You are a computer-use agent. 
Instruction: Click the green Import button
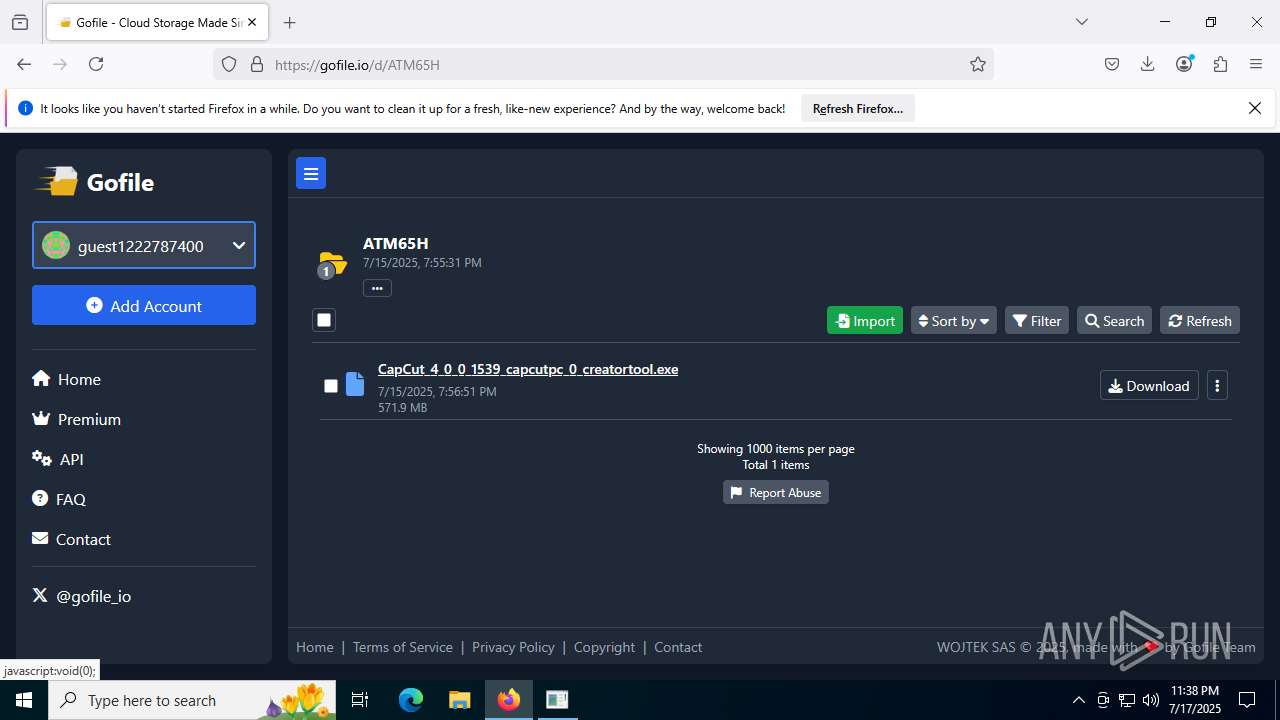[865, 321]
